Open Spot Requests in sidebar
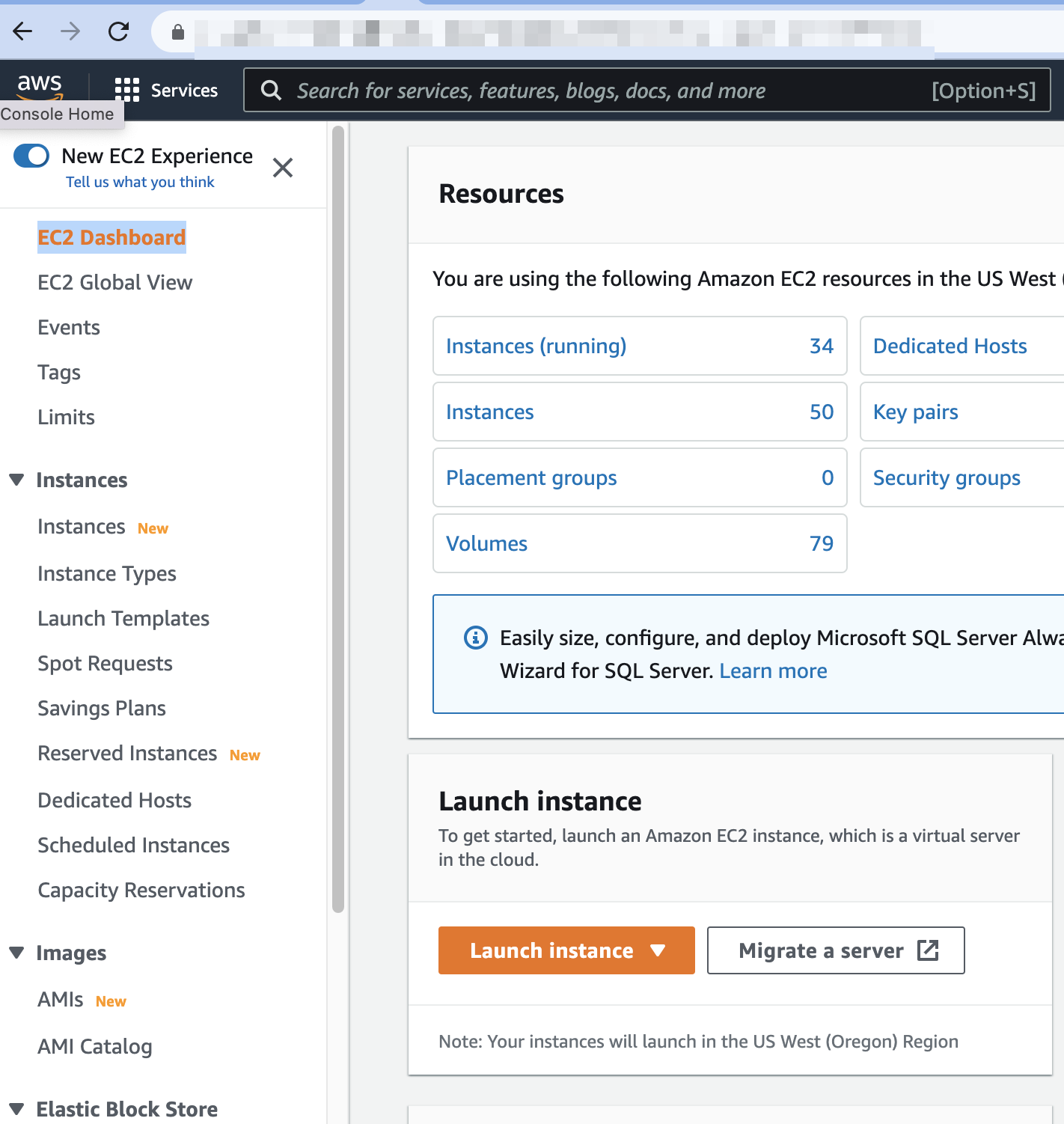The height and width of the screenshot is (1124, 1064). click(105, 663)
